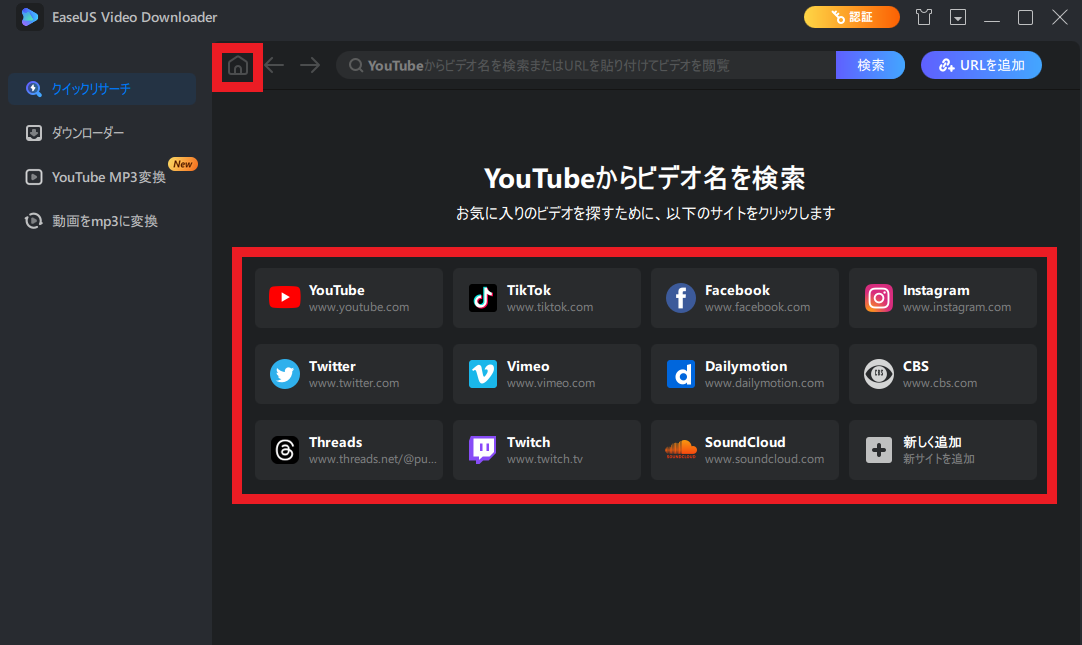Click www.facebook.com link text
The width and height of the screenshot is (1082, 645).
757,307
